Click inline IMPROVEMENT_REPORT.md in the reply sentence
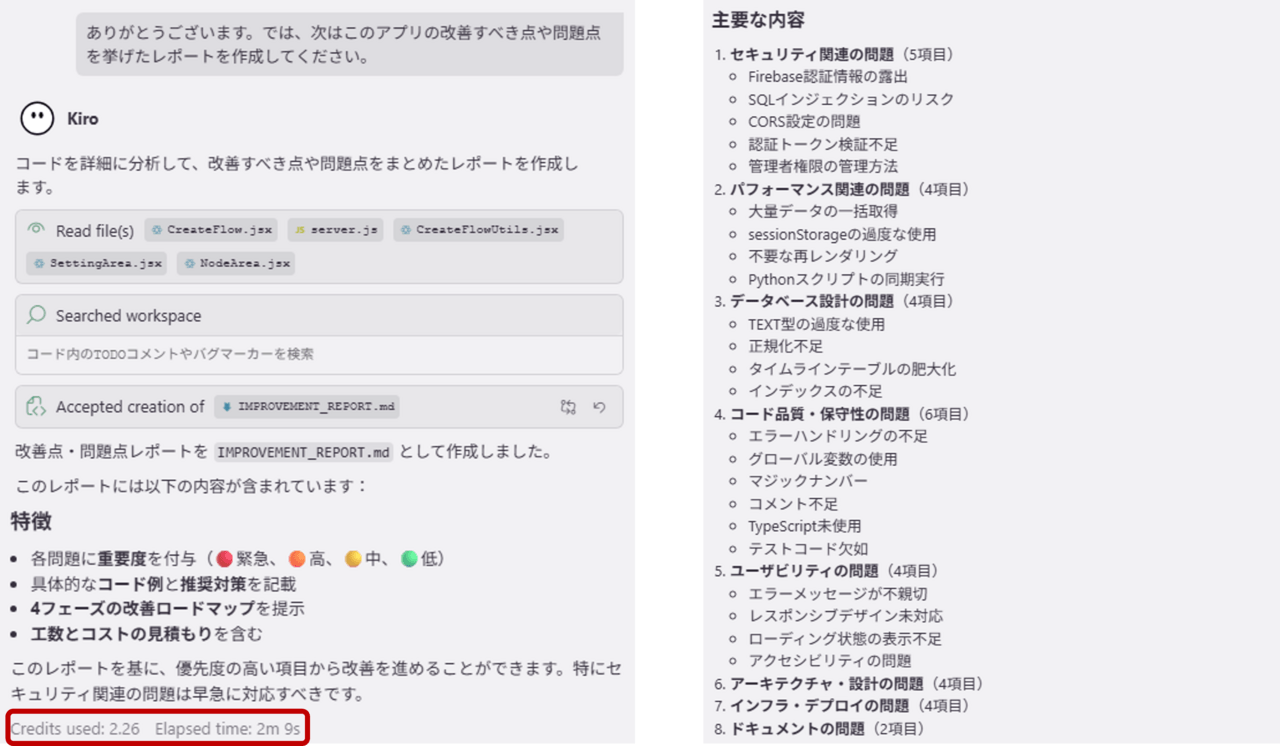1280x746 pixels. tap(304, 452)
